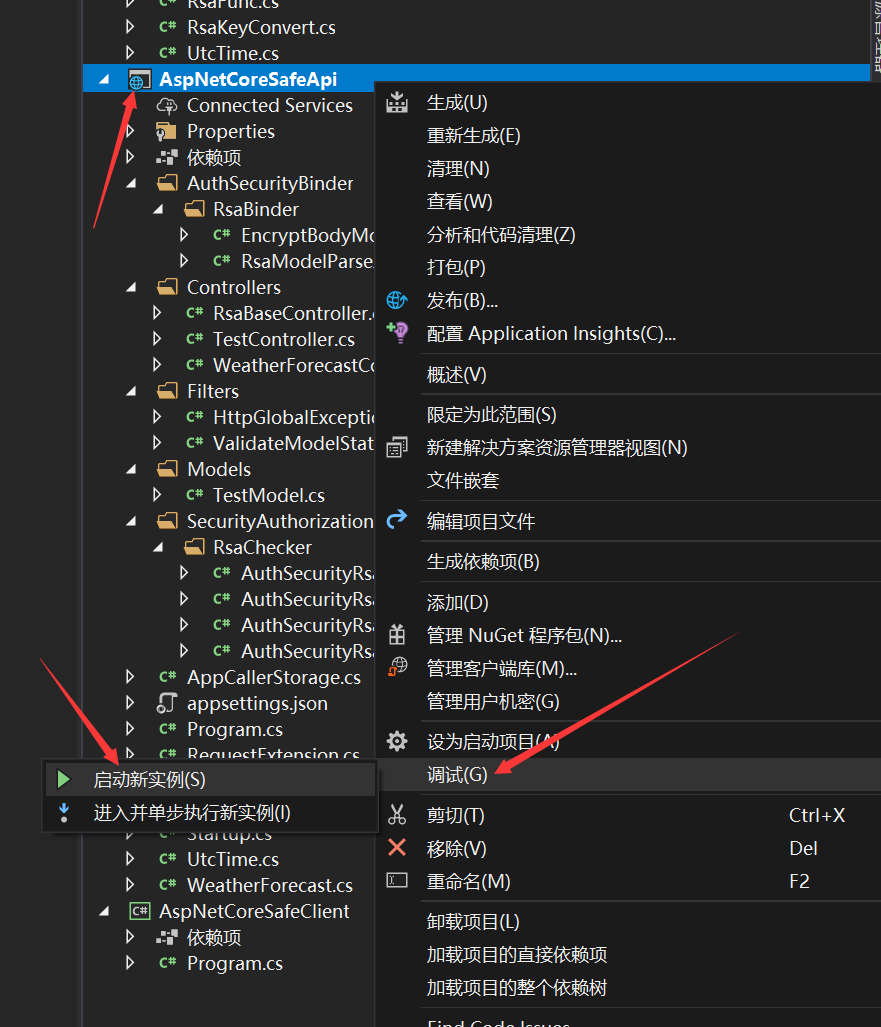Choose 概述(V) Overview menu entry
Image resolution: width=881 pixels, height=1027 pixels.
[x=457, y=375]
